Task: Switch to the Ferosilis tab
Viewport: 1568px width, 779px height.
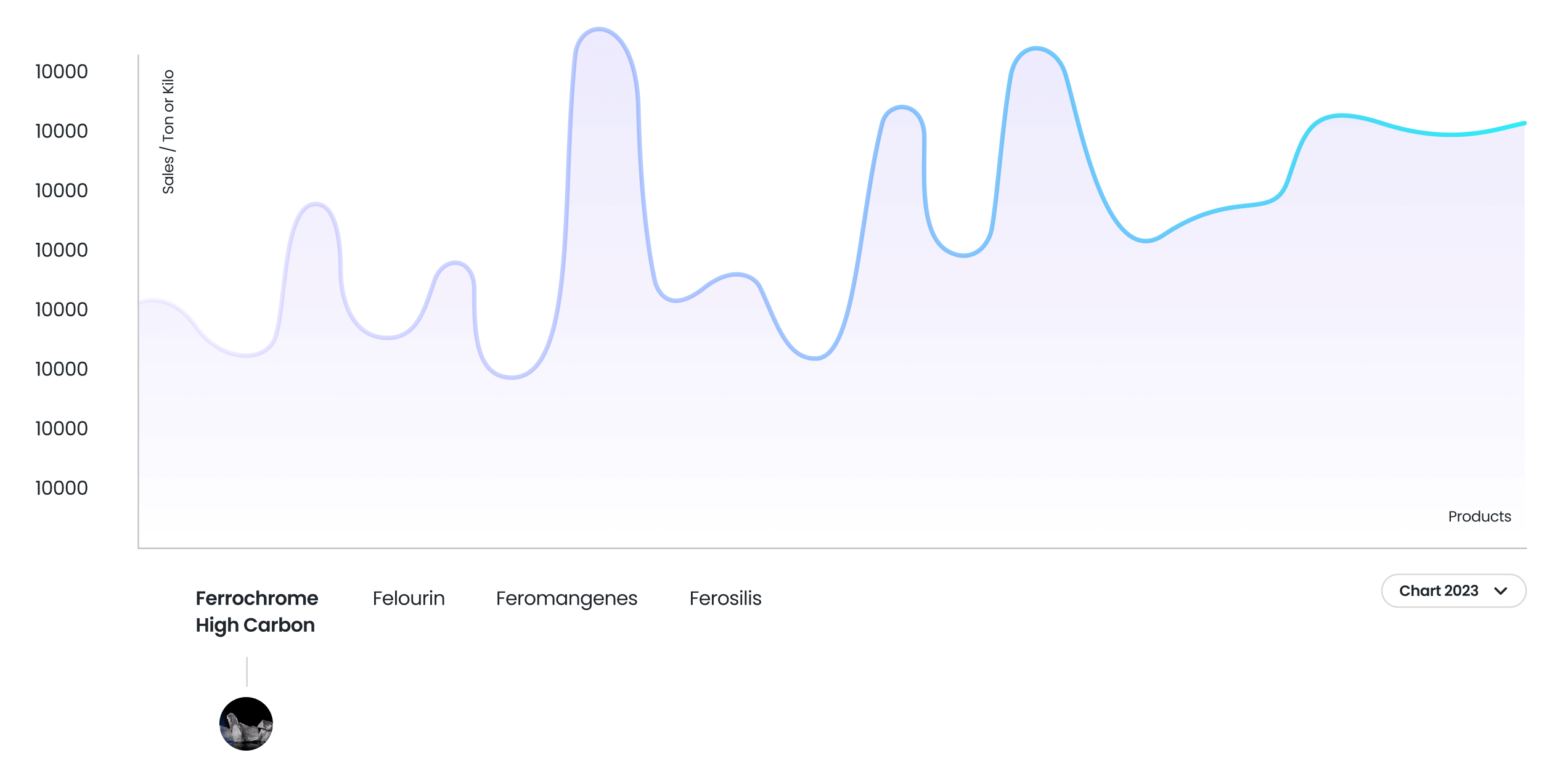Action: point(725,598)
